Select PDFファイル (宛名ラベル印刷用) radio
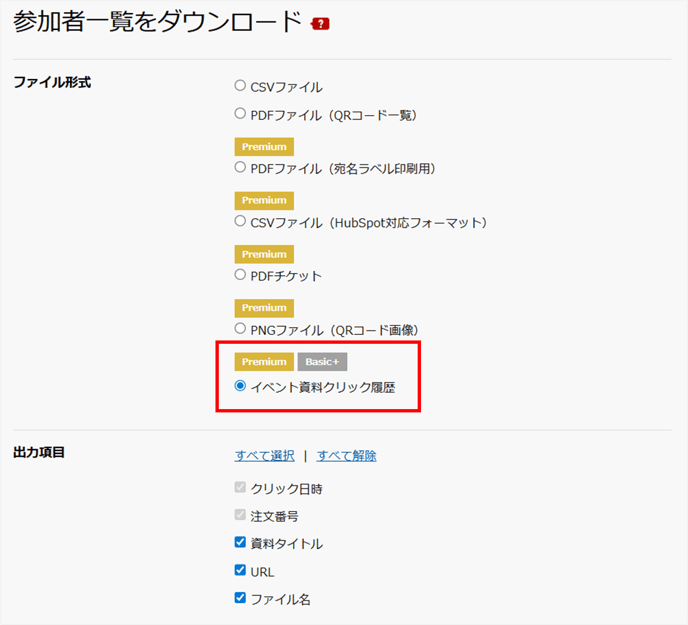This screenshot has width=688, height=625. 240,167
